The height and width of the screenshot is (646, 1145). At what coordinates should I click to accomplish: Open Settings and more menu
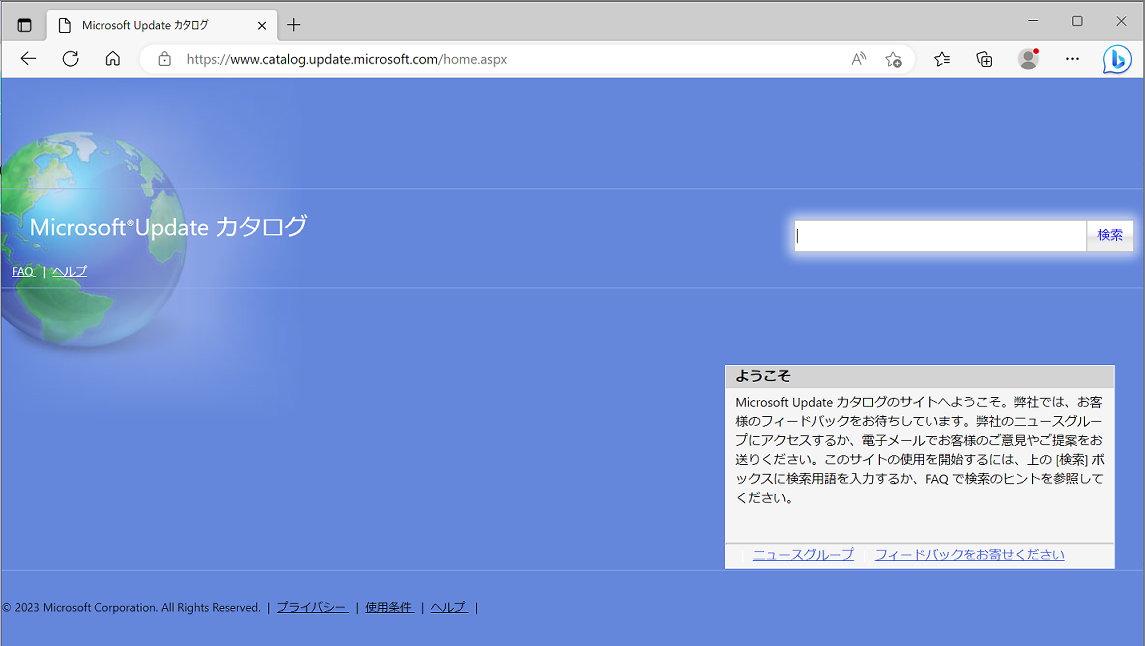1072,59
